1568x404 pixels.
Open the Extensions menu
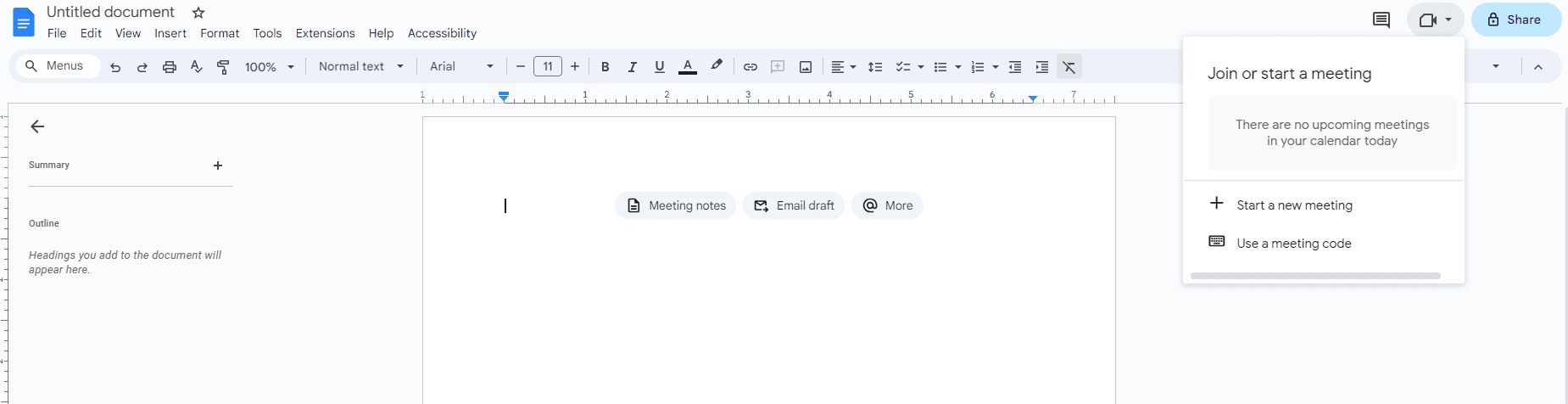[325, 33]
